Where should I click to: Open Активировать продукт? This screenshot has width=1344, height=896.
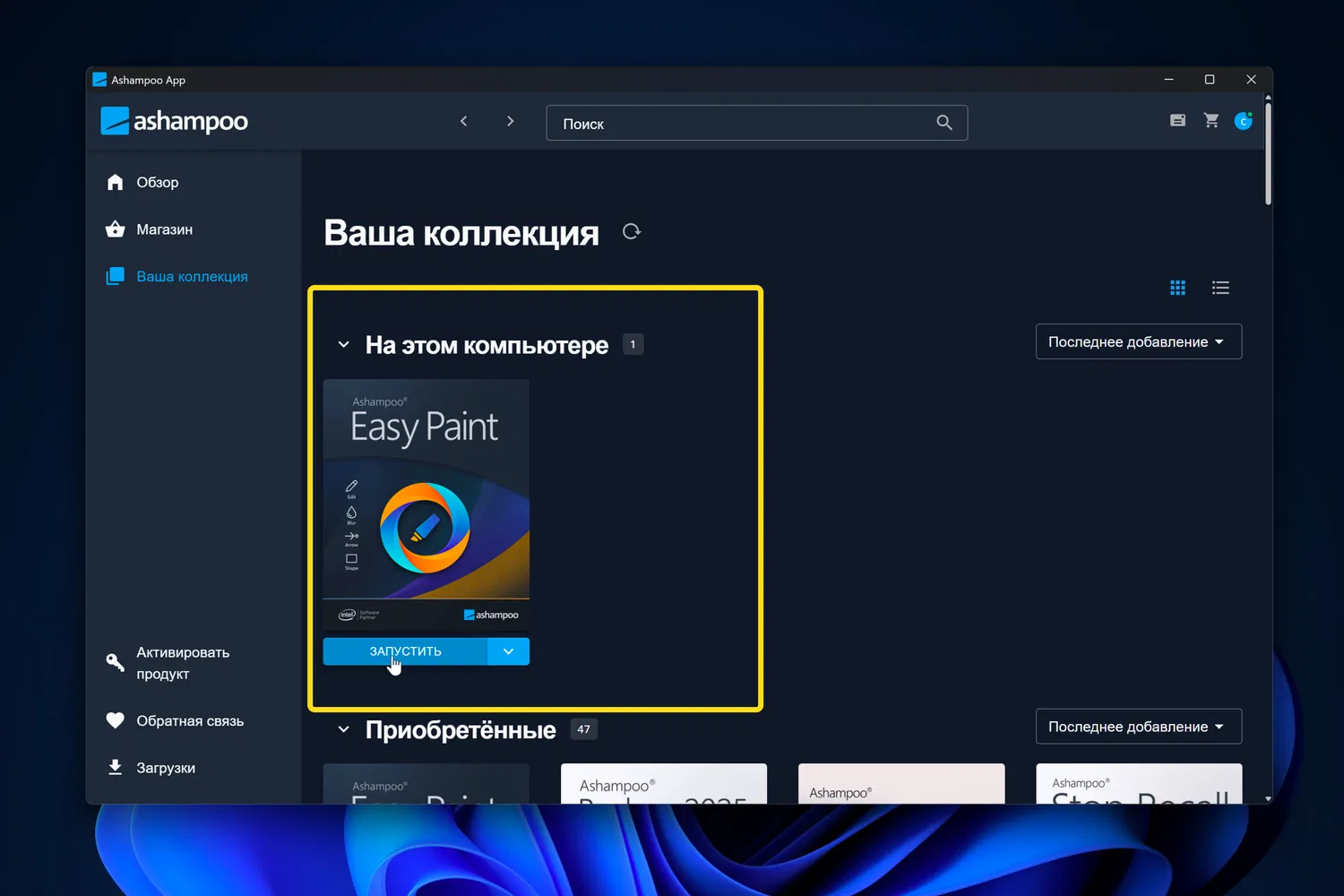183,663
